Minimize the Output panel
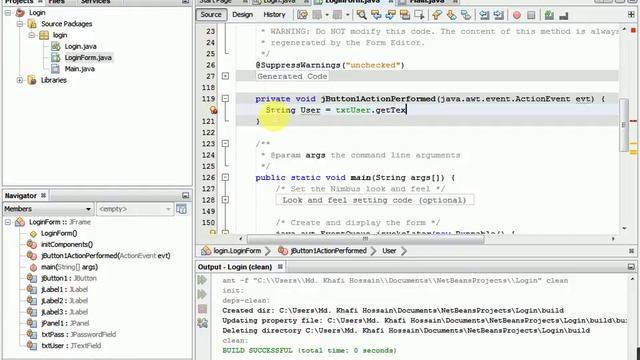The image size is (640, 360). click(631, 267)
